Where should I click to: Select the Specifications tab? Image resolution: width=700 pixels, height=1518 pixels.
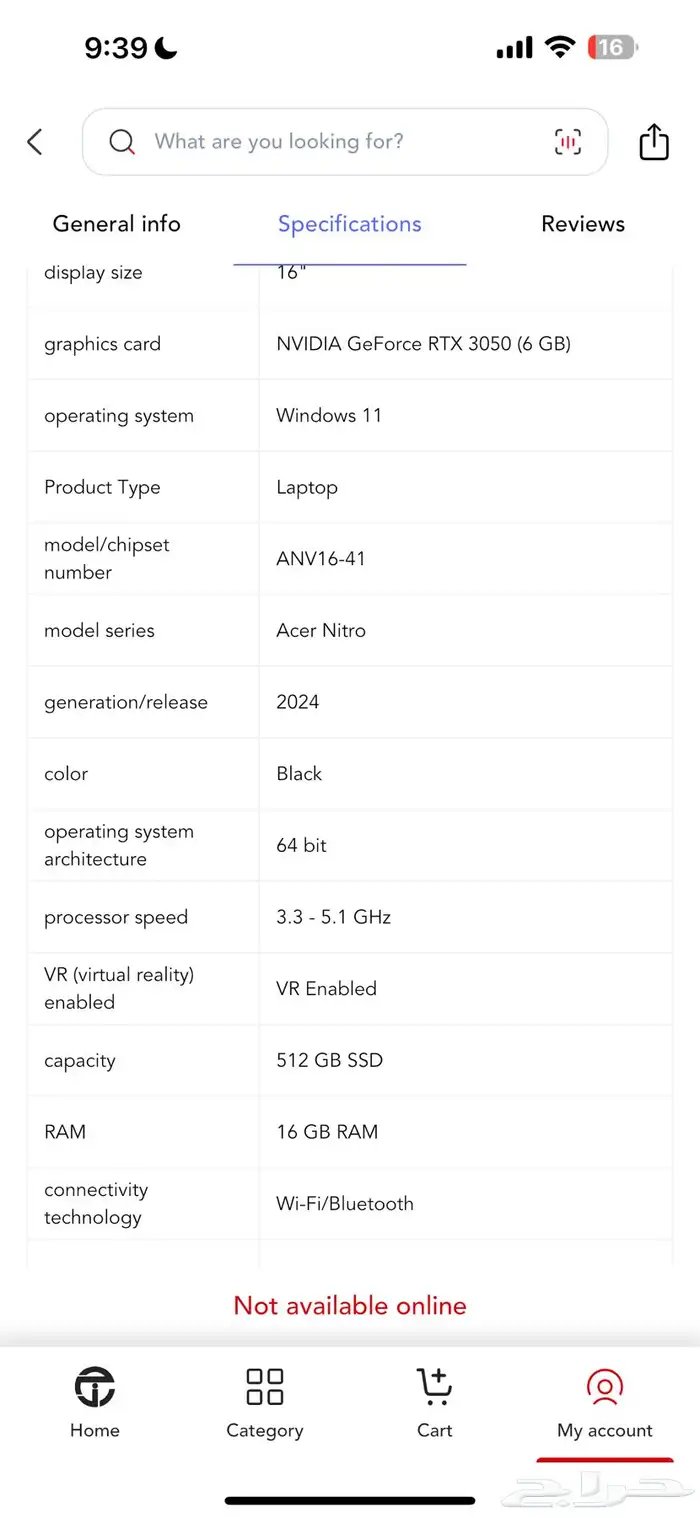coord(350,224)
